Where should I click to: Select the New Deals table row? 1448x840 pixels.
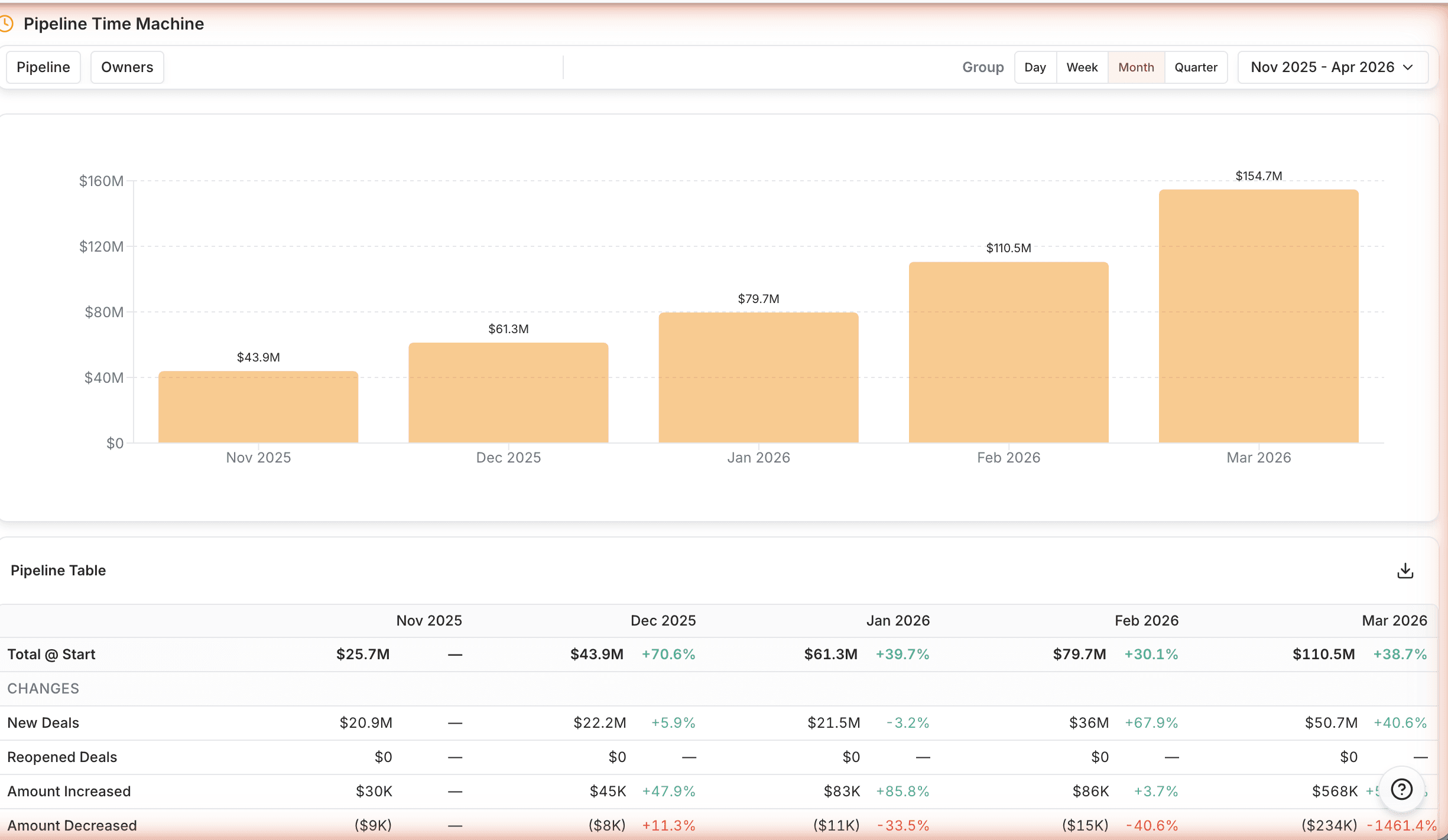[43, 723]
